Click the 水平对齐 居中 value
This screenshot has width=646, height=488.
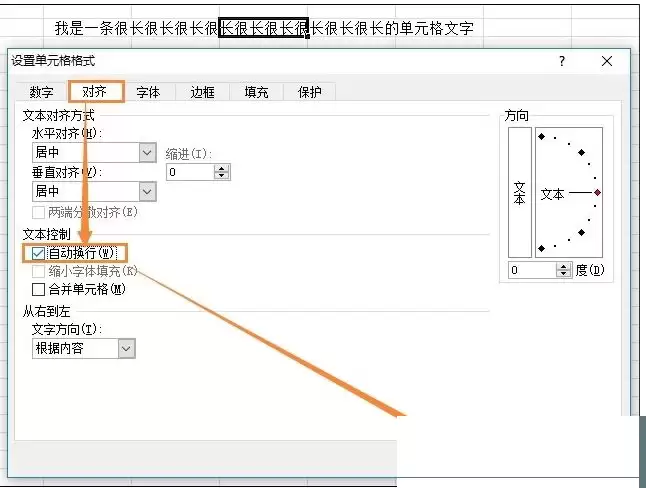coord(47,152)
